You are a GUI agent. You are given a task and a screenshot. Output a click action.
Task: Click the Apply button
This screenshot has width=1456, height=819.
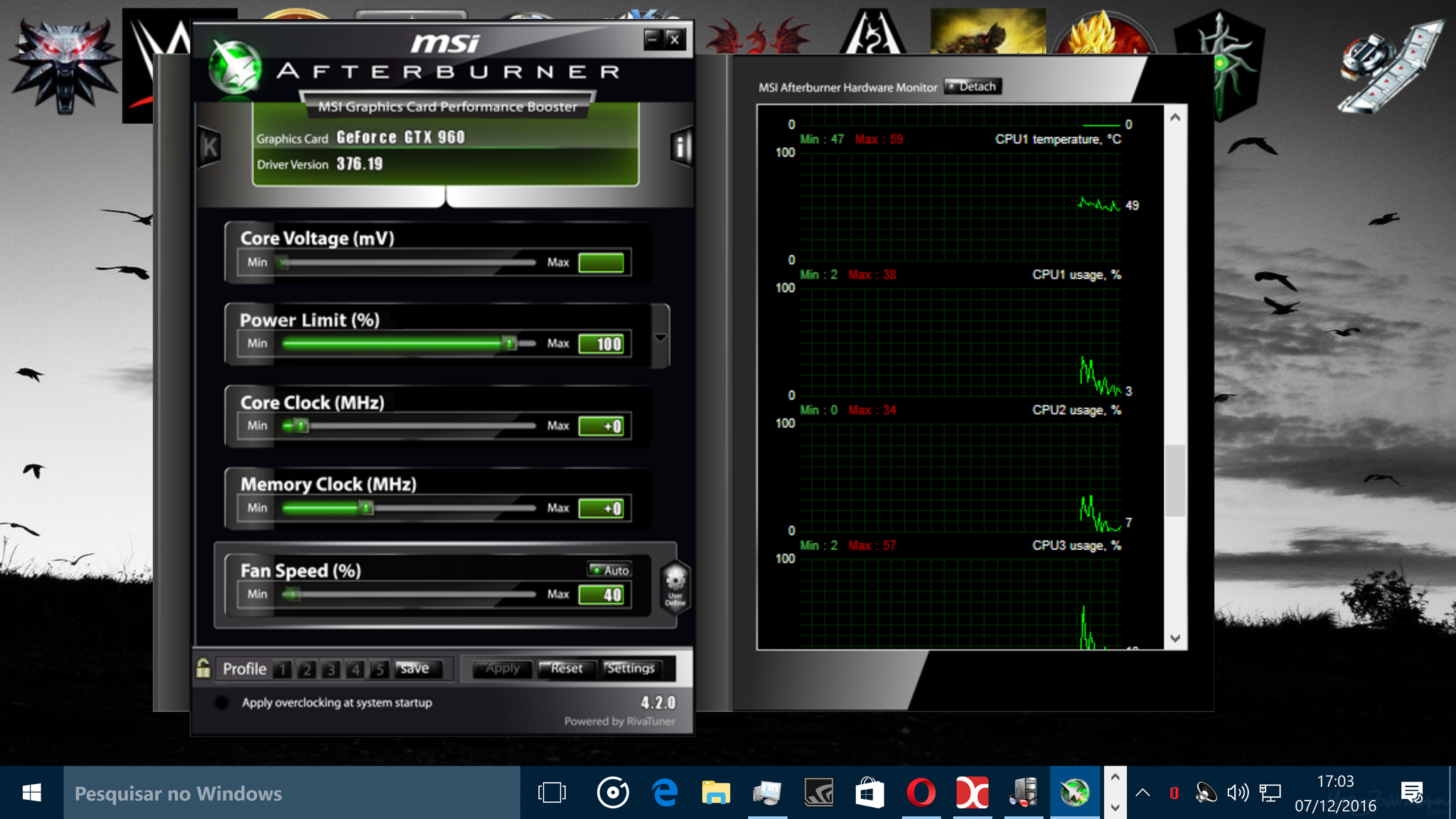503,668
